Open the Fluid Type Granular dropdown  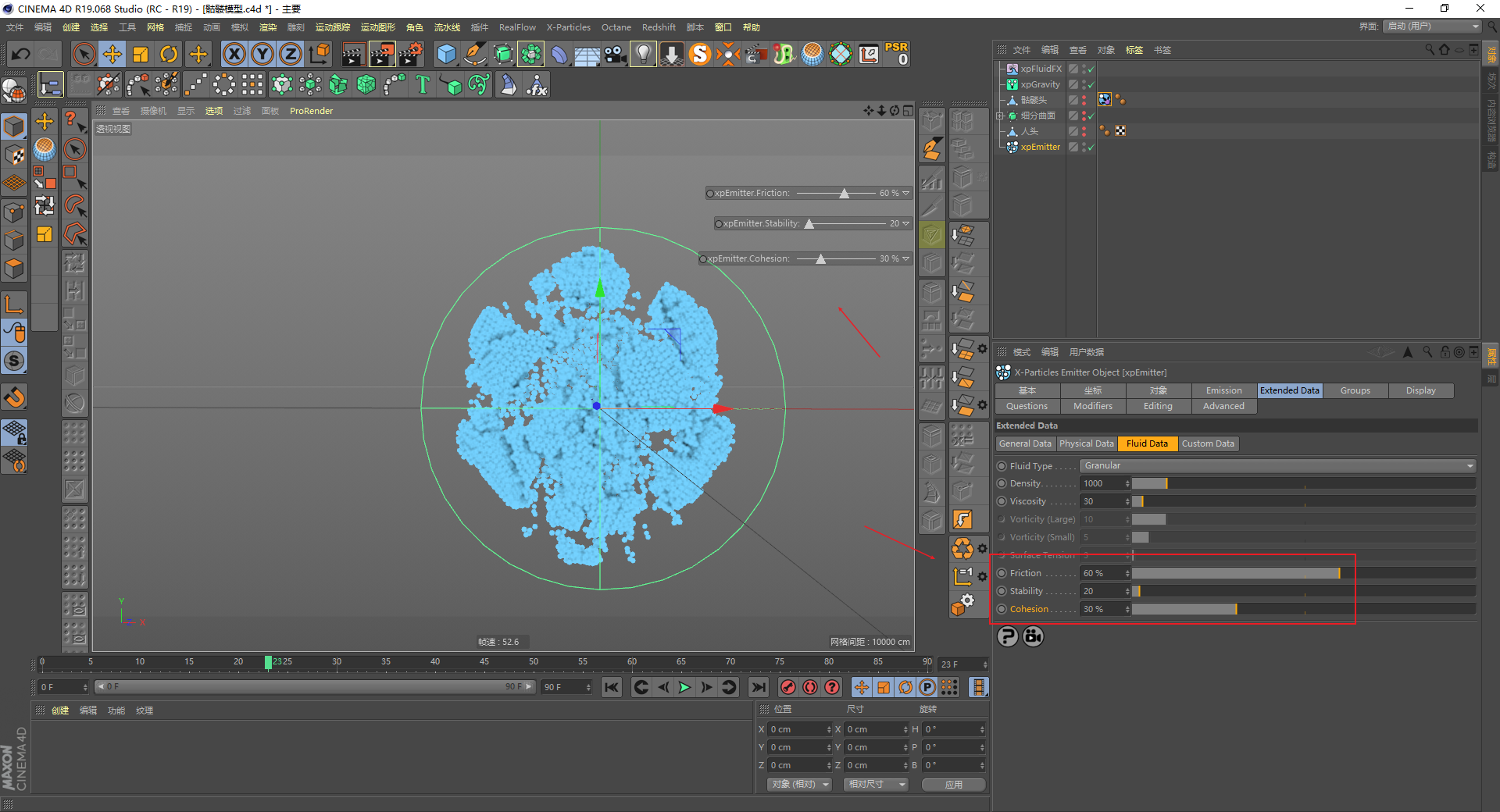point(1278,465)
